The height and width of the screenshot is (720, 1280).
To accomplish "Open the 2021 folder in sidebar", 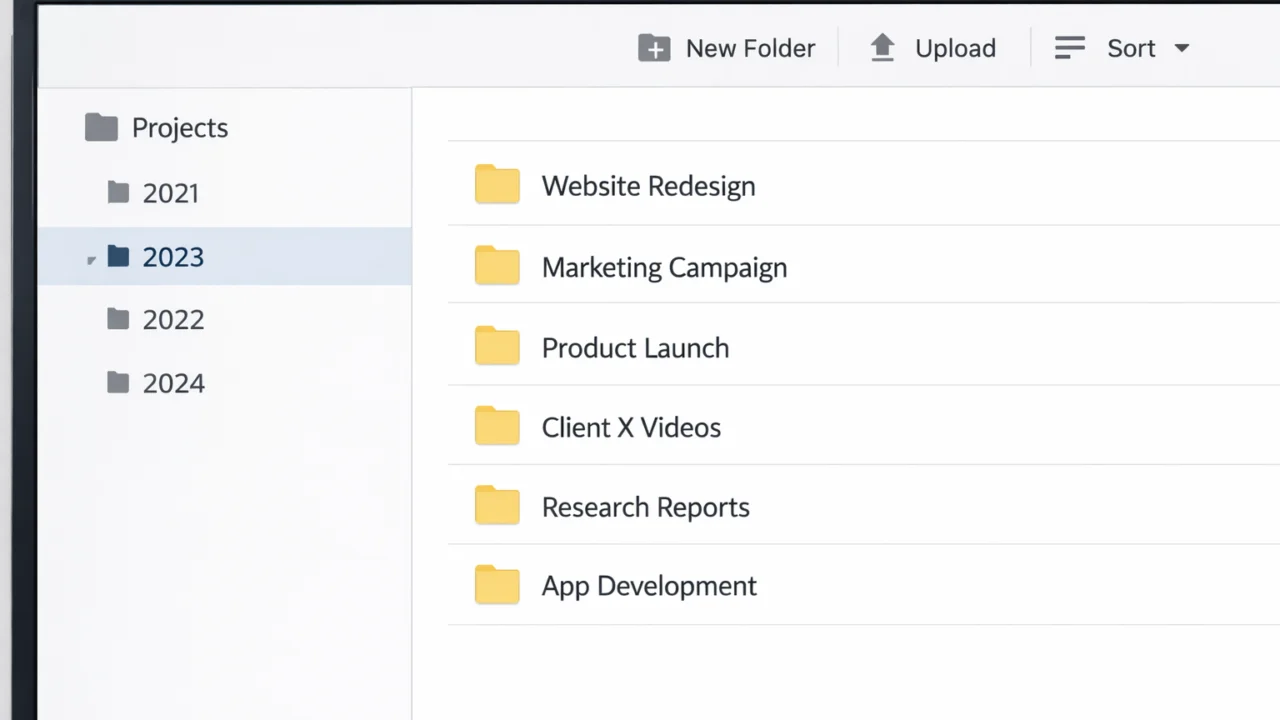I will point(170,193).
